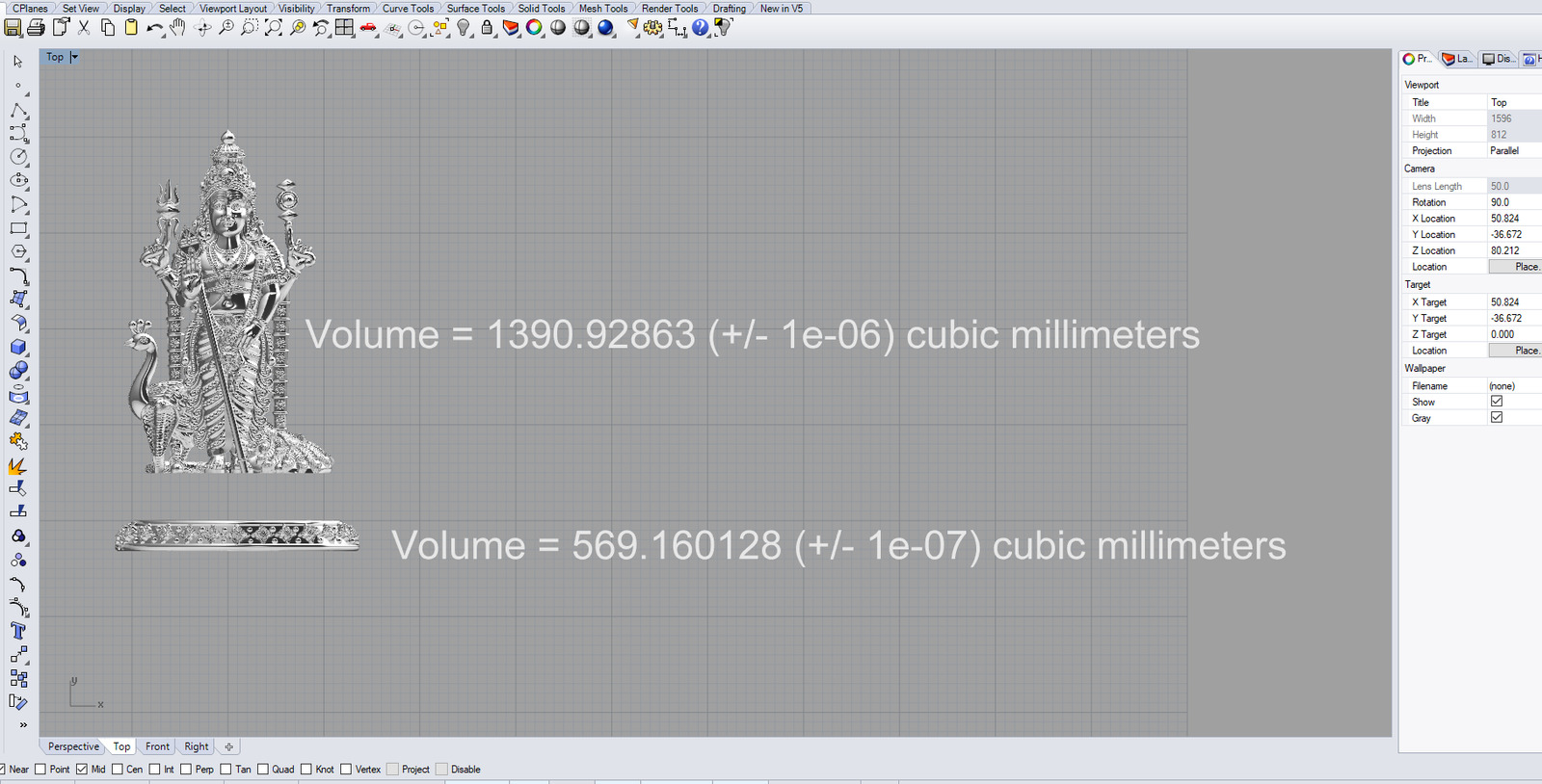Select the Polygon tool
The width and height of the screenshot is (1542, 784).
pyautogui.click(x=18, y=252)
